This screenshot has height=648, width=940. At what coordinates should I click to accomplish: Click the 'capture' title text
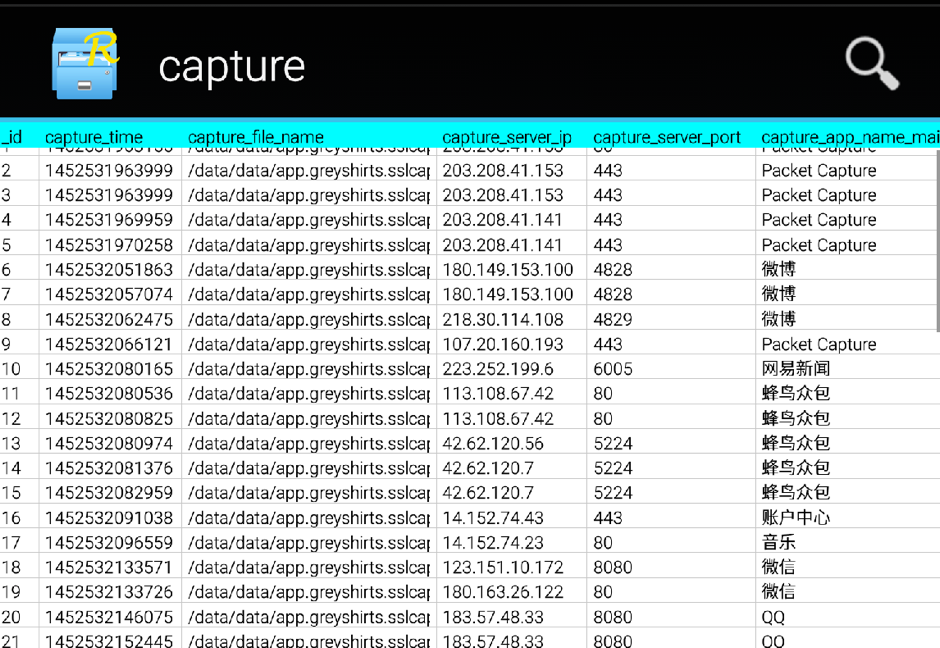(x=232, y=66)
